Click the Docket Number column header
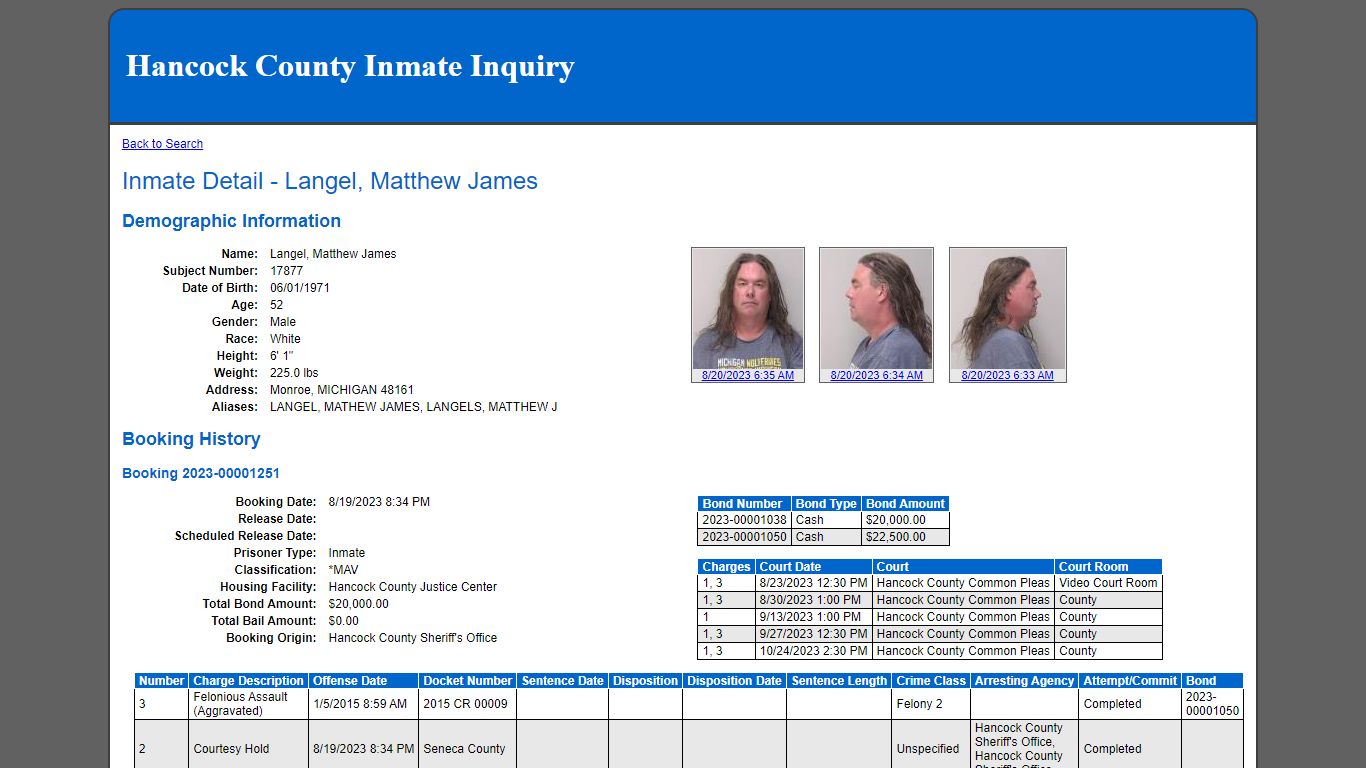Viewport: 1366px width, 768px height. [467, 681]
